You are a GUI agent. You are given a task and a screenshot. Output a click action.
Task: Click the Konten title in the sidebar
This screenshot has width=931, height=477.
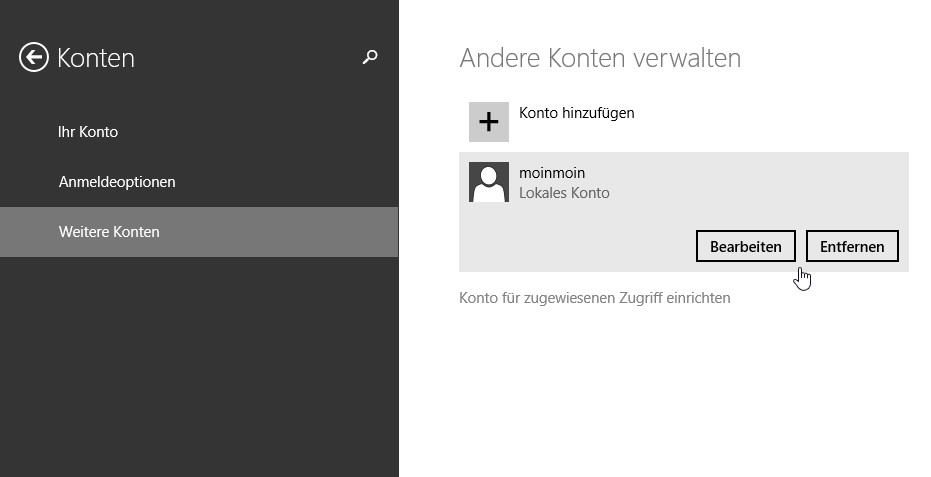pyautogui.click(x=96, y=58)
